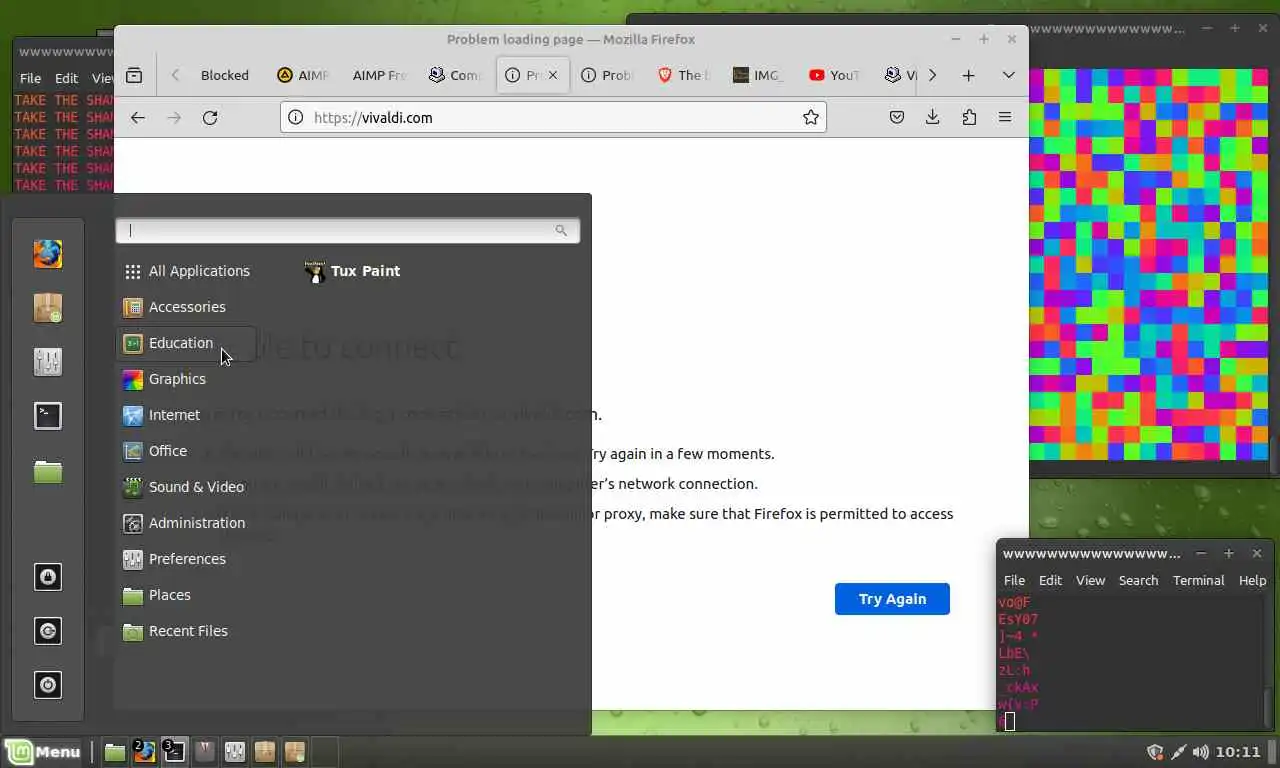1280x768 pixels.
Task: Click the Log Out icon in menu sidebar
Action: [x=47, y=631]
